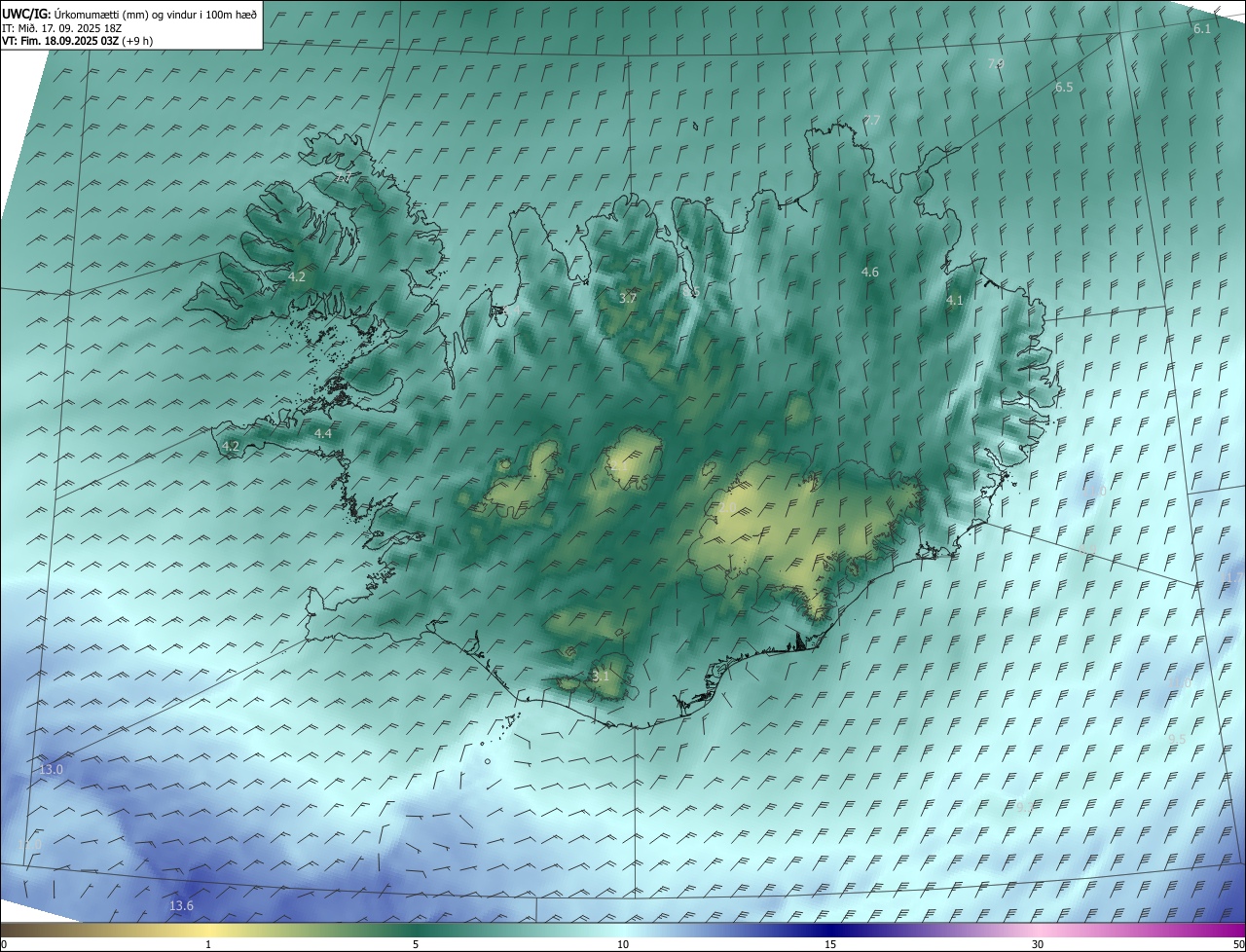Click the 4.4 value on Snæfellsnes
This screenshot has height=952, width=1246.
(x=323, y=433)
